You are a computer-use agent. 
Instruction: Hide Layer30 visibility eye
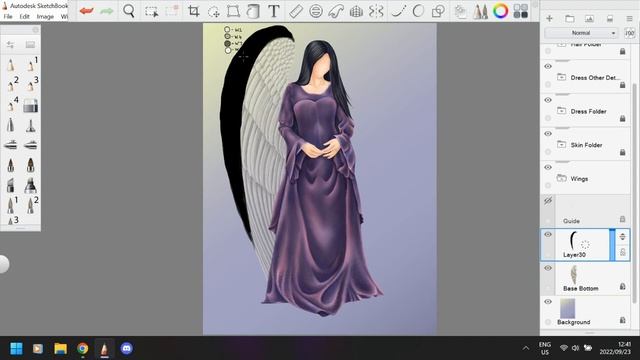[x=548, y=235]
